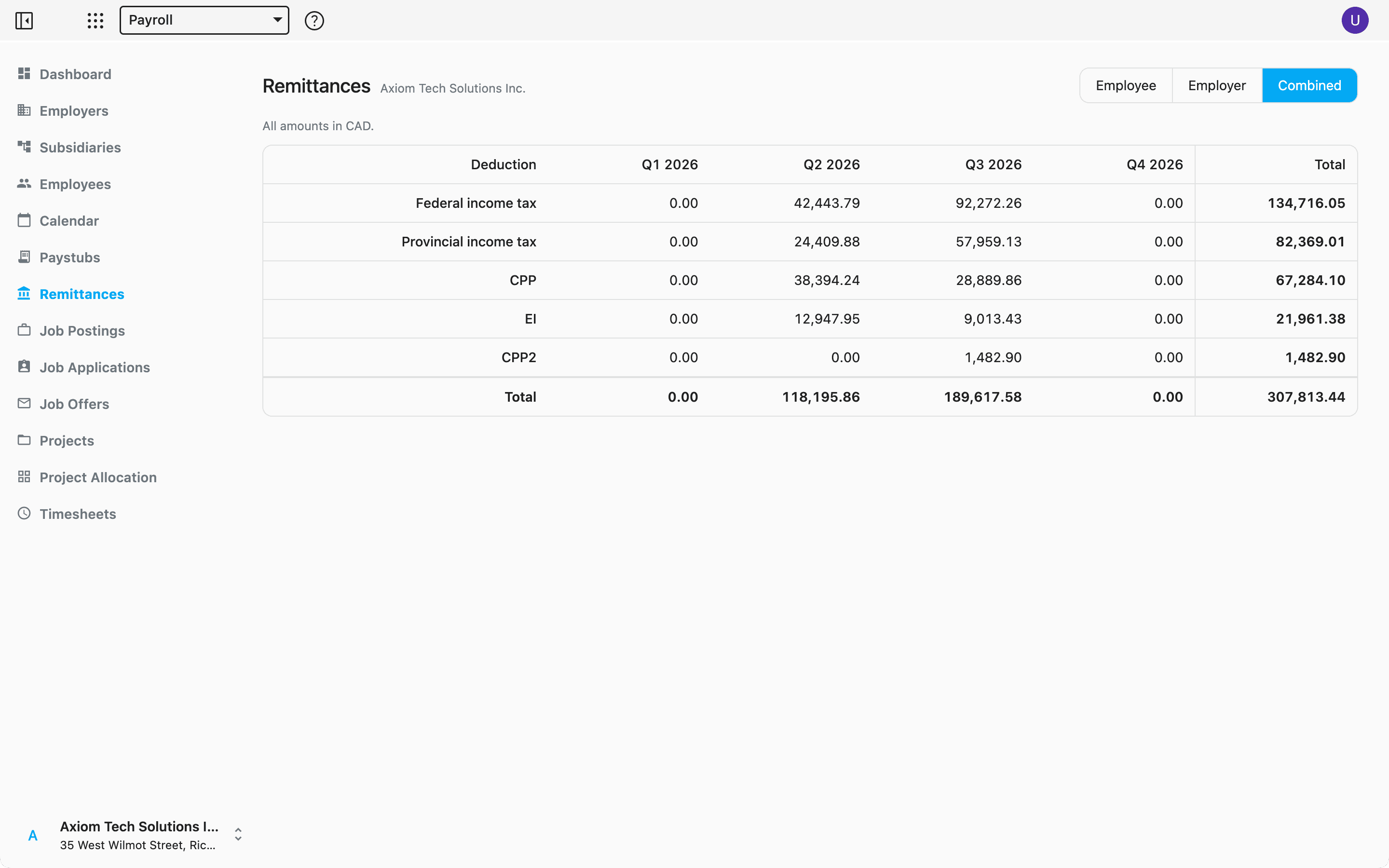This screenshot has height=868, width=1389.
Task: Click the help question mark icon
Action: tap(314, 21)
